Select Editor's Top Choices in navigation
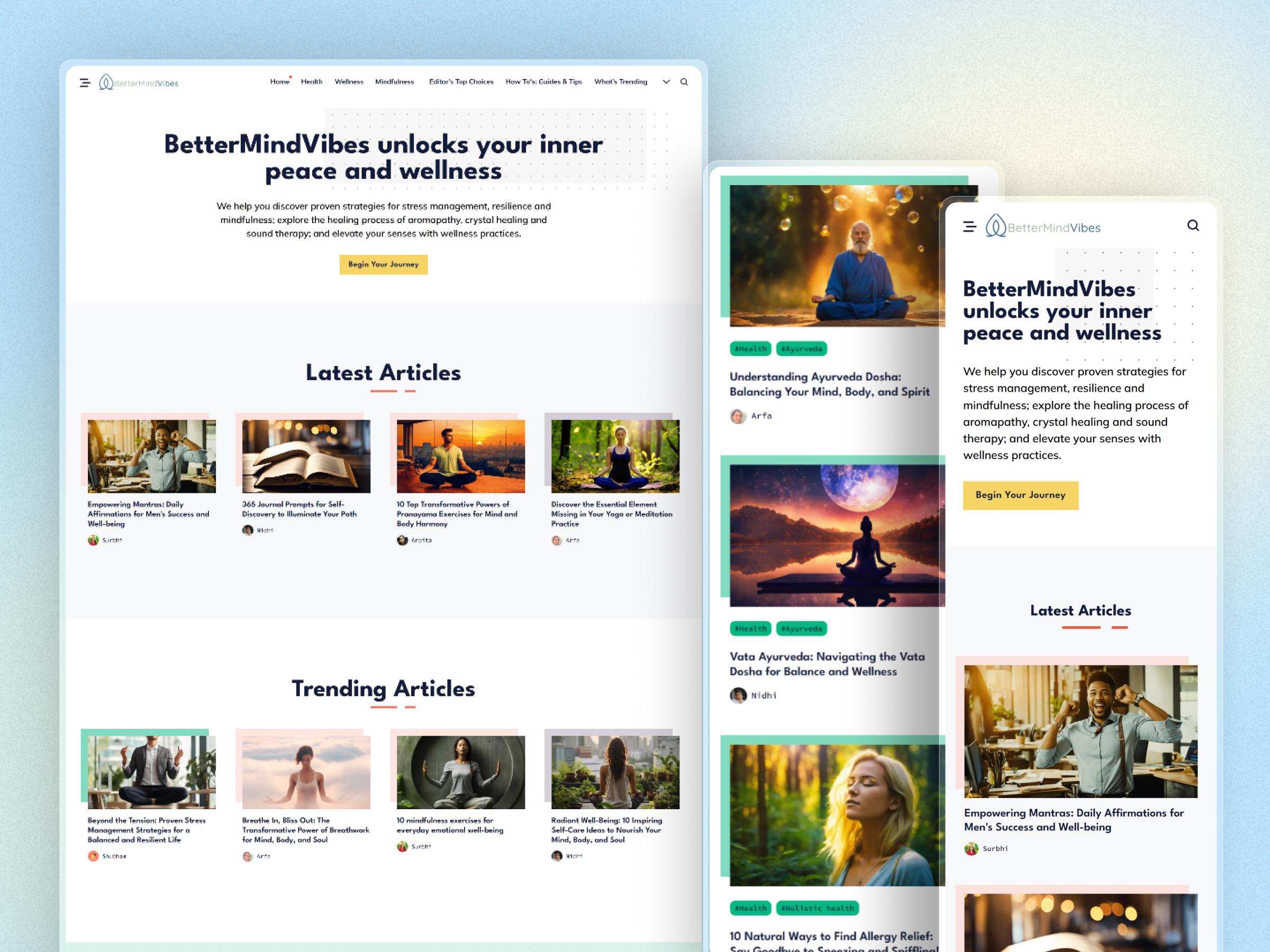Screen dimensions: 1270x952 point(461,81)
